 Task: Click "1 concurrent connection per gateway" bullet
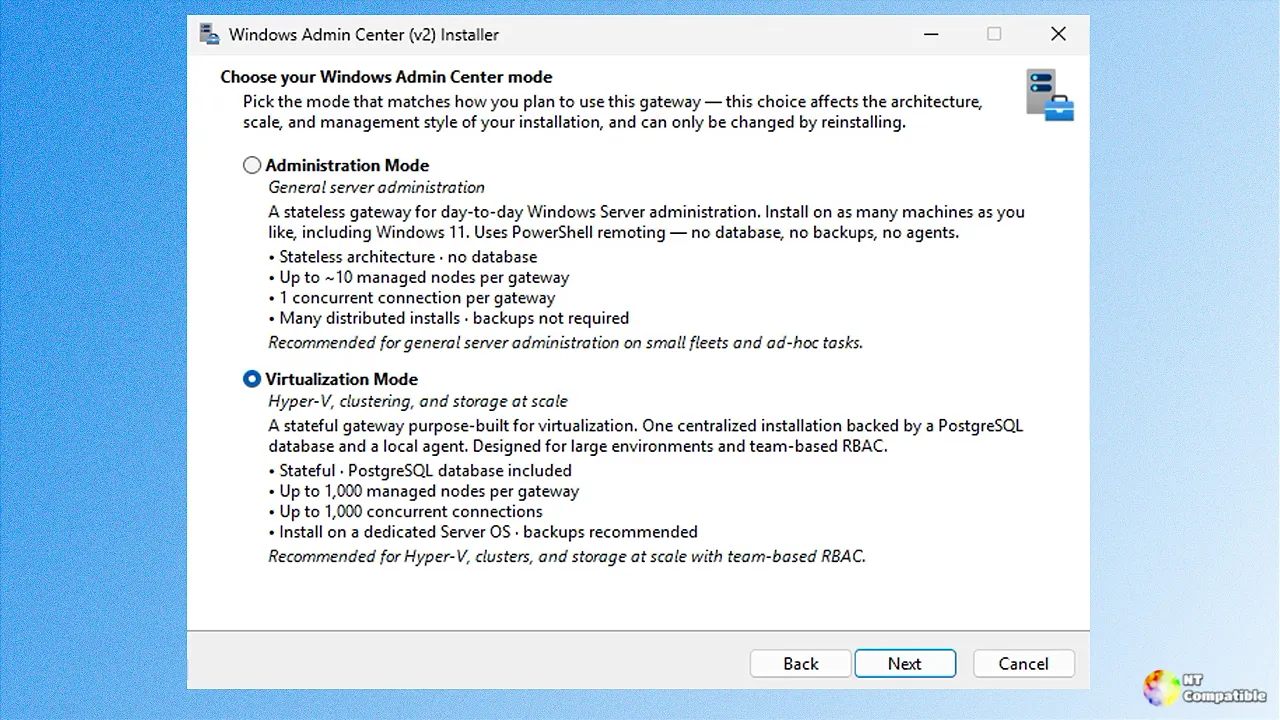(x=412, y=297)
